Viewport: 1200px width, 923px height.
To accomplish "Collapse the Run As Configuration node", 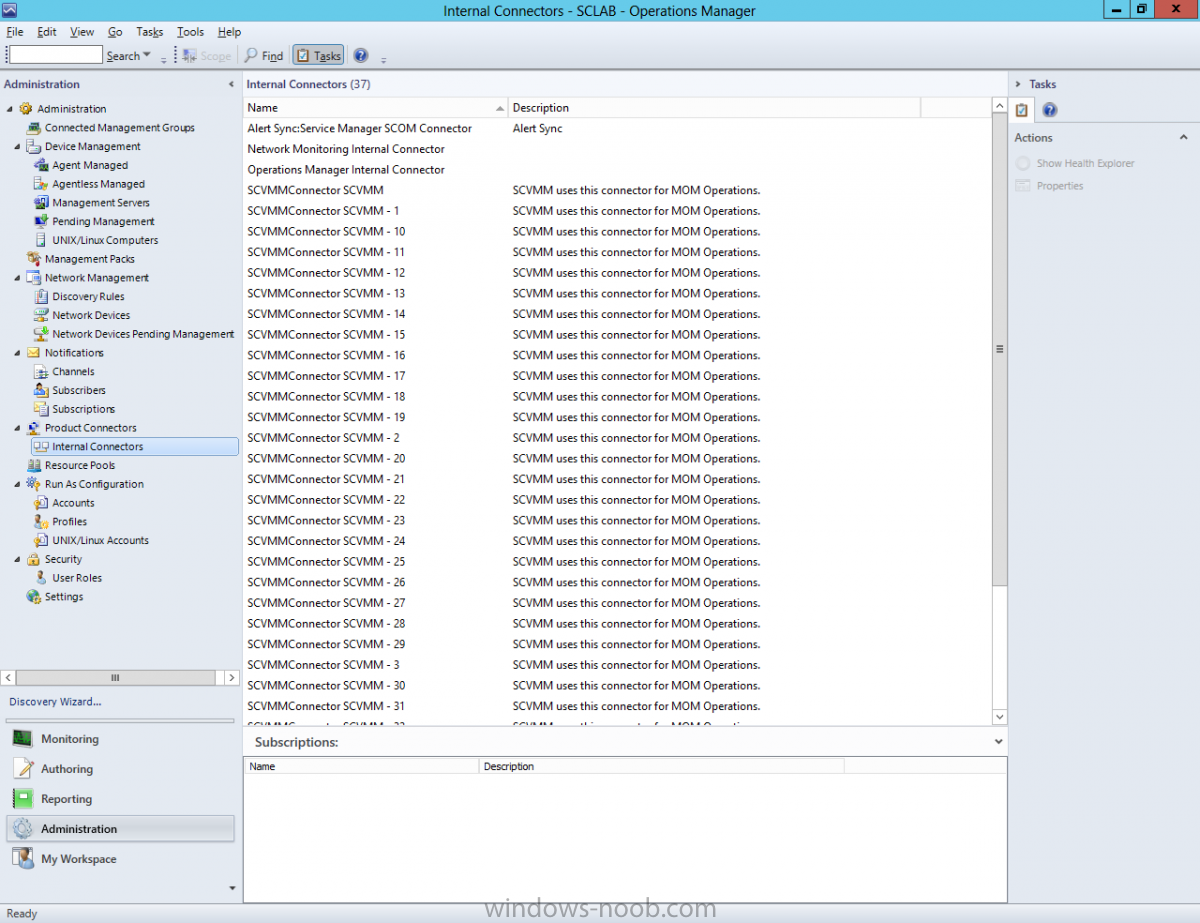I will 18,484.
